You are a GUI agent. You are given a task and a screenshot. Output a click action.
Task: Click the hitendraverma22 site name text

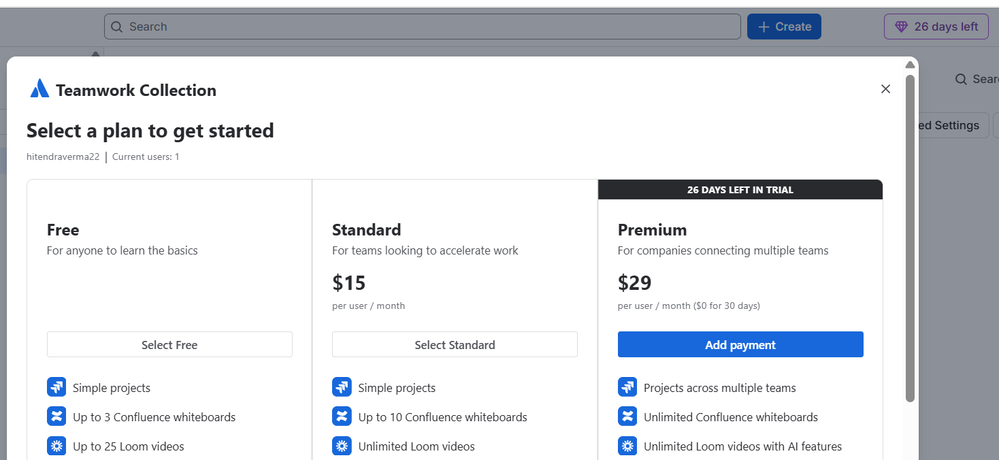[x=63, y=156]
